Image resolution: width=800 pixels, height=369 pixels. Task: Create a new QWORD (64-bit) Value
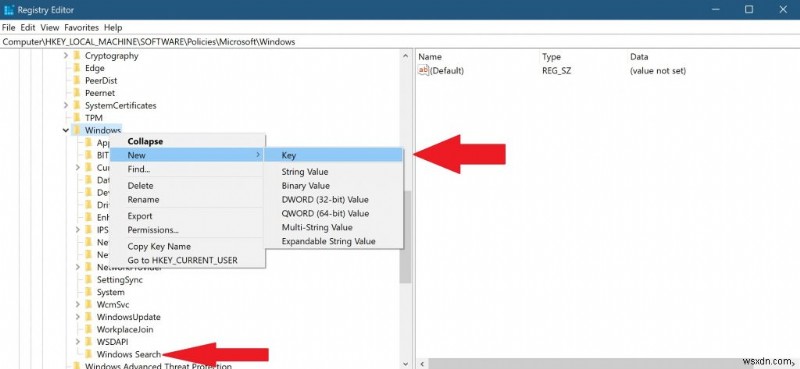[334, 213]
